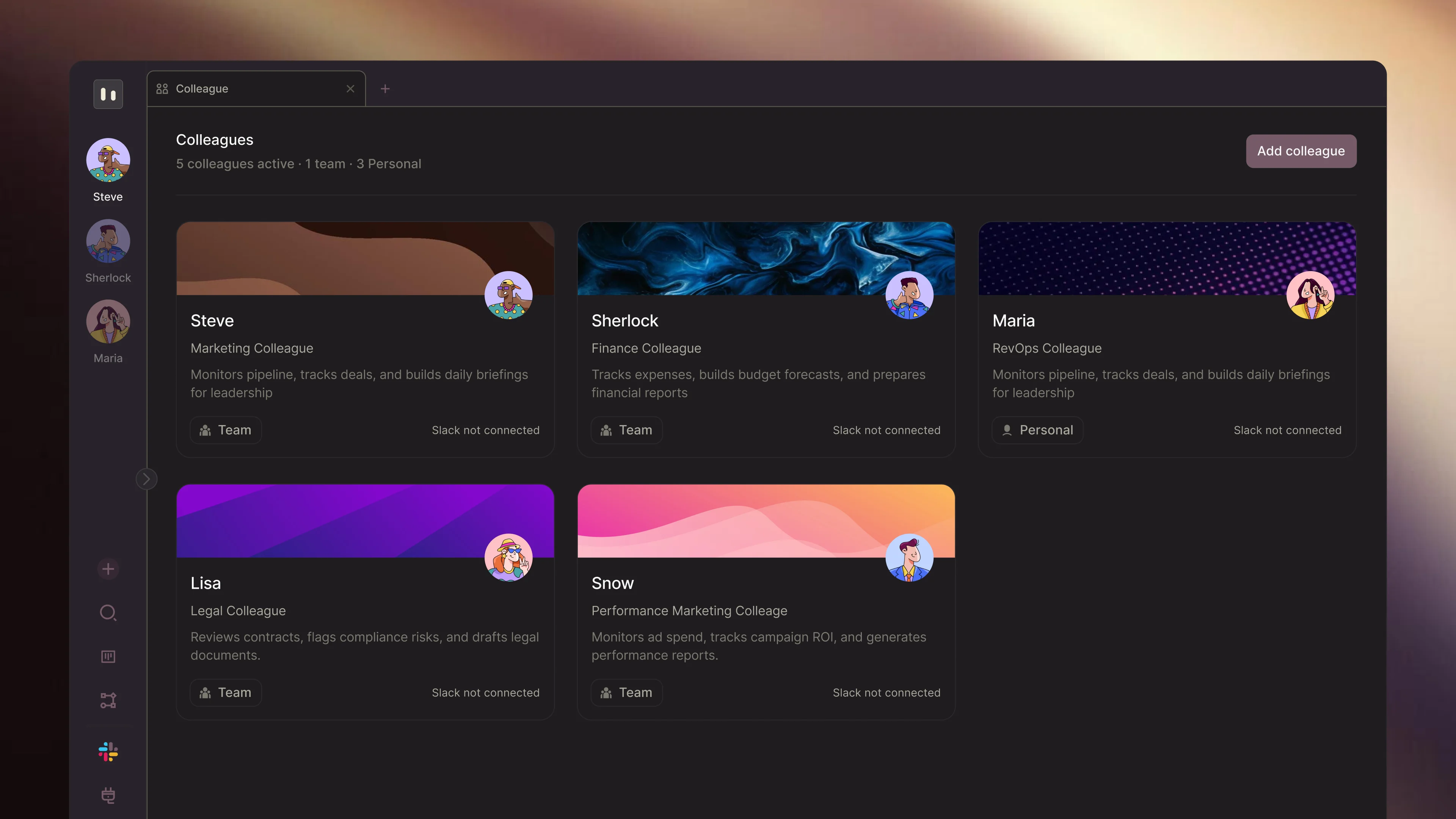Open a new tab with plus
This screenshot has height=819, width=1456.
(385, 89)
